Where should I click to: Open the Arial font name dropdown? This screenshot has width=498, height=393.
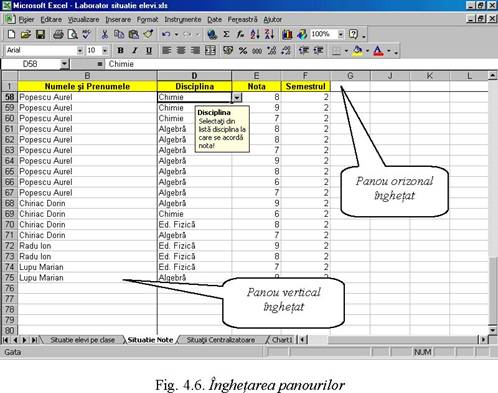[79, 51]
